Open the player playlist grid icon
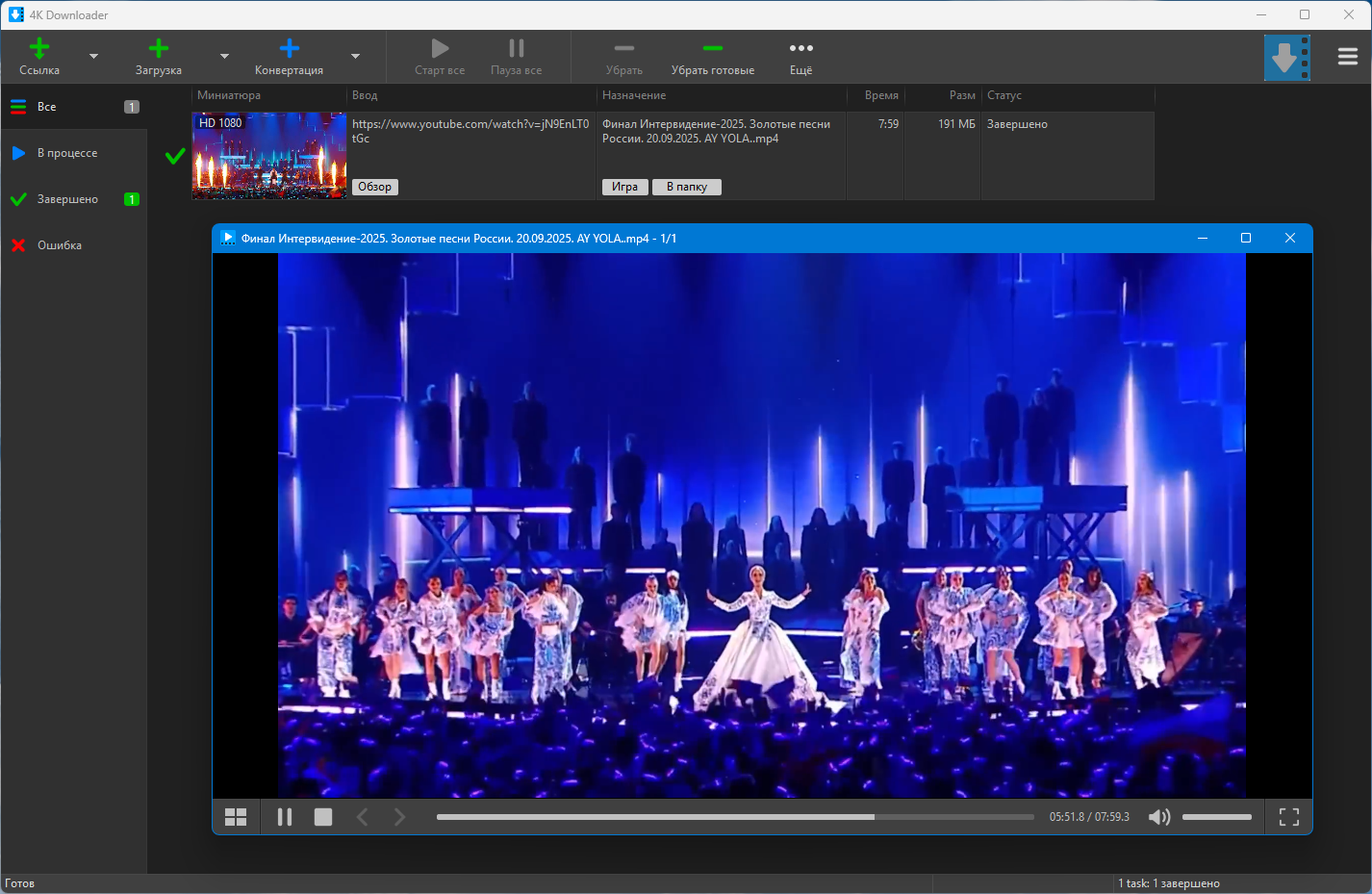Image resolution: width=1372 pixels, height=894 pixels. click(236, 817)
